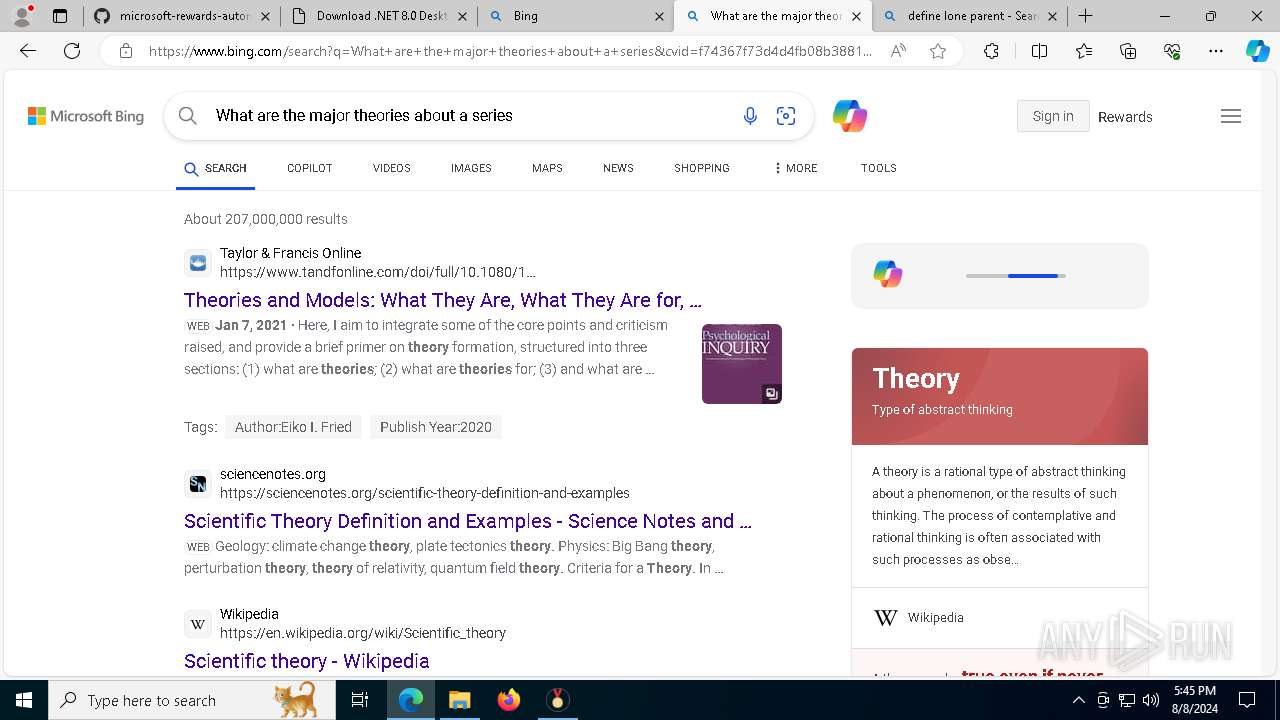Select the IMAGES search tab
1280x720 pixels.
[471, 168]
